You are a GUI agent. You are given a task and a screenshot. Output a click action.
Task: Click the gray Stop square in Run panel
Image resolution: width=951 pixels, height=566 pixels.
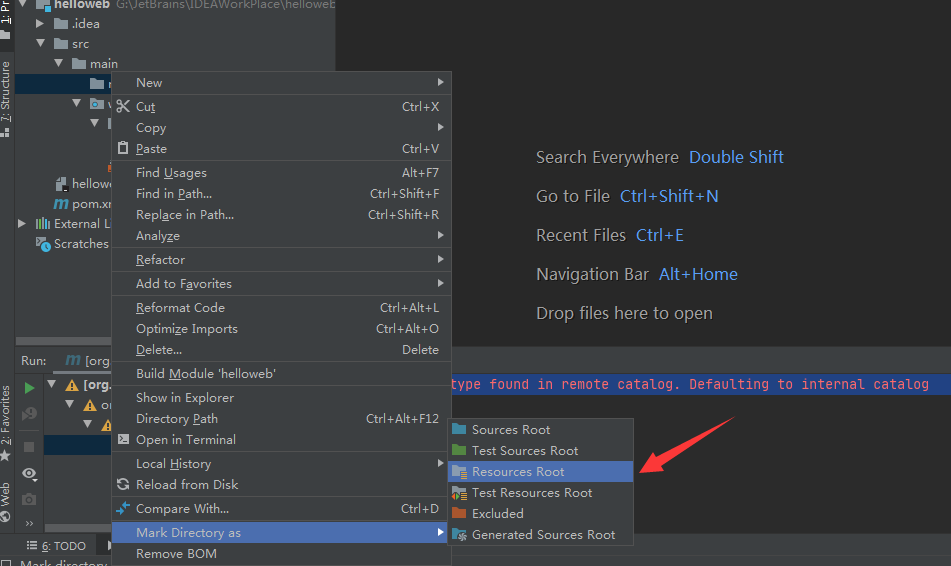coord(29,447)
